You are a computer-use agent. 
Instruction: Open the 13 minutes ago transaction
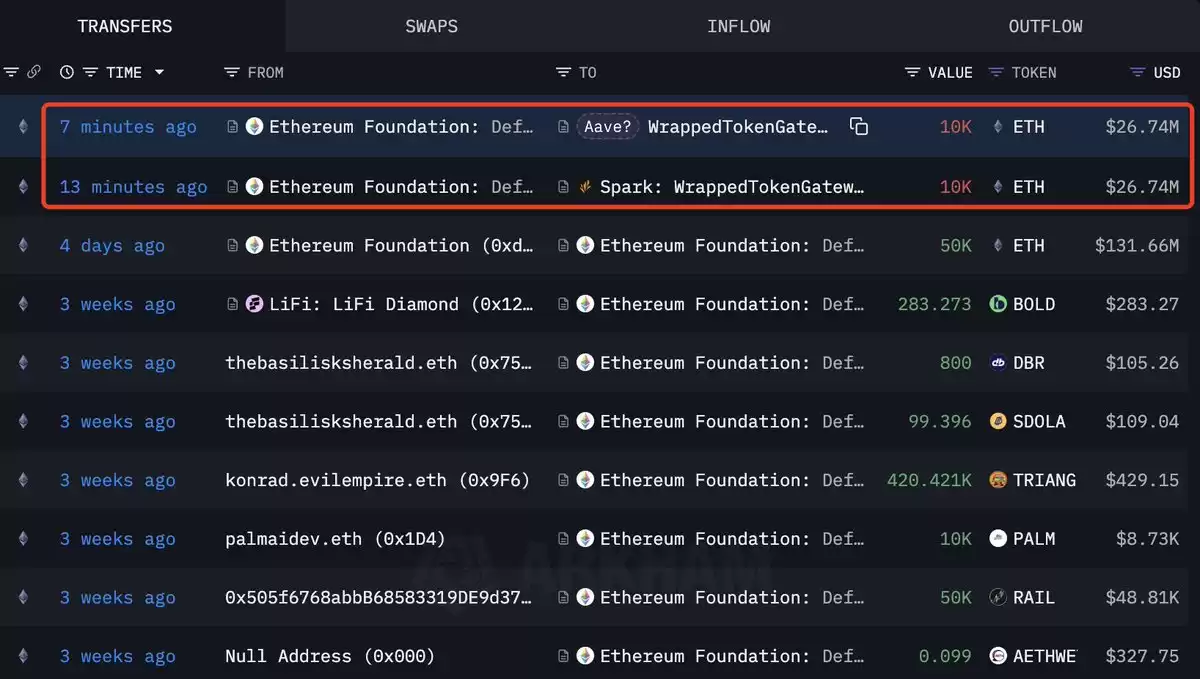(x=133, y=187)
